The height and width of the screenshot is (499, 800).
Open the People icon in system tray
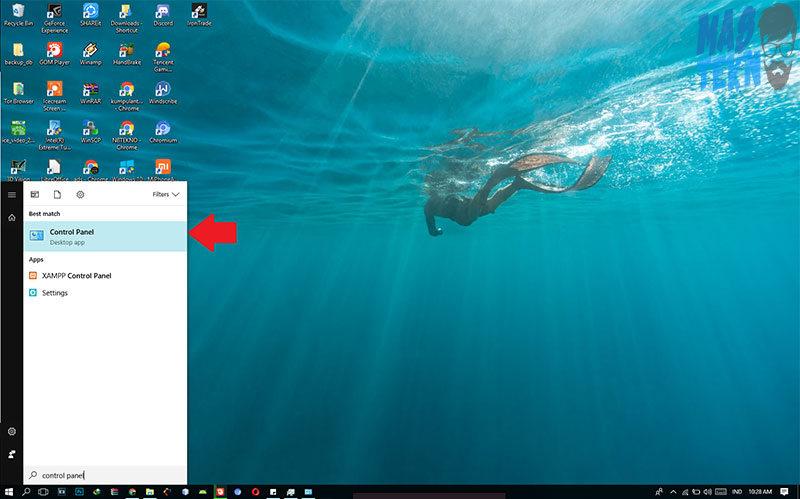click(659, 492)
